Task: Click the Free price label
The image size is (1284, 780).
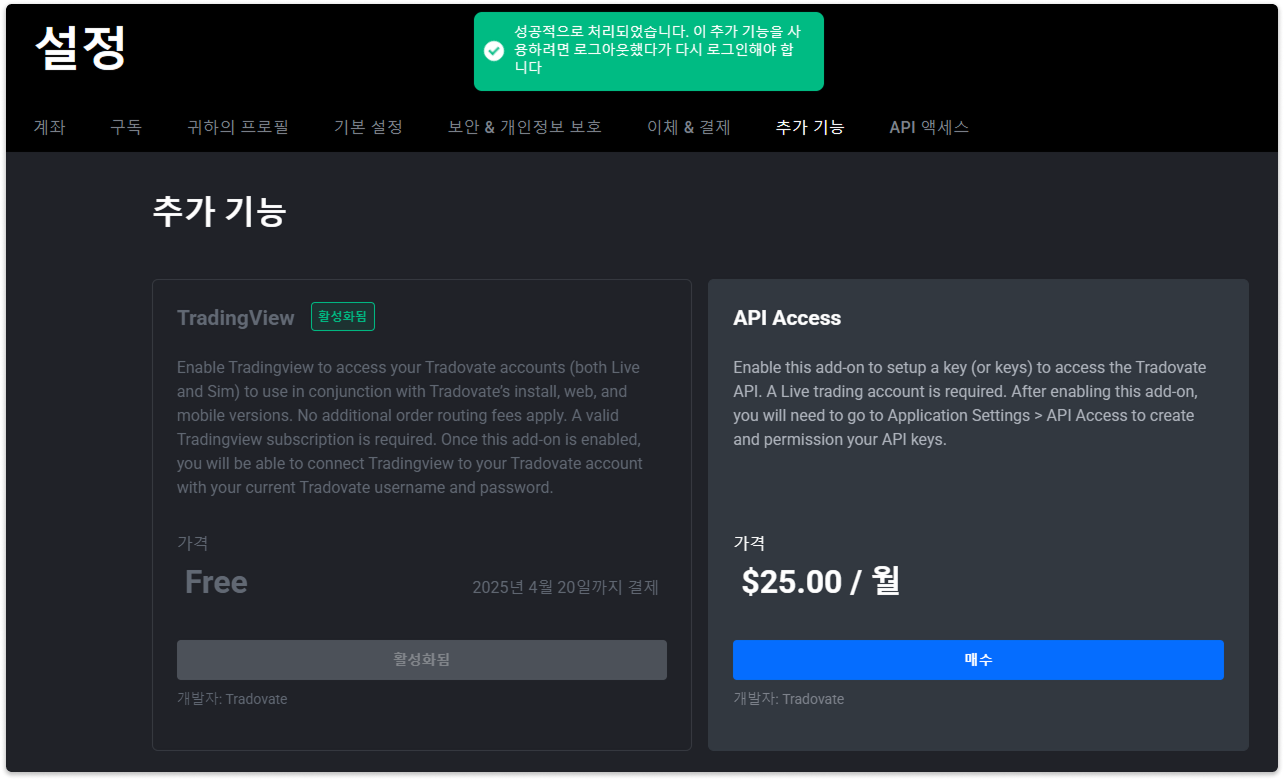Action: pos(216,582)
